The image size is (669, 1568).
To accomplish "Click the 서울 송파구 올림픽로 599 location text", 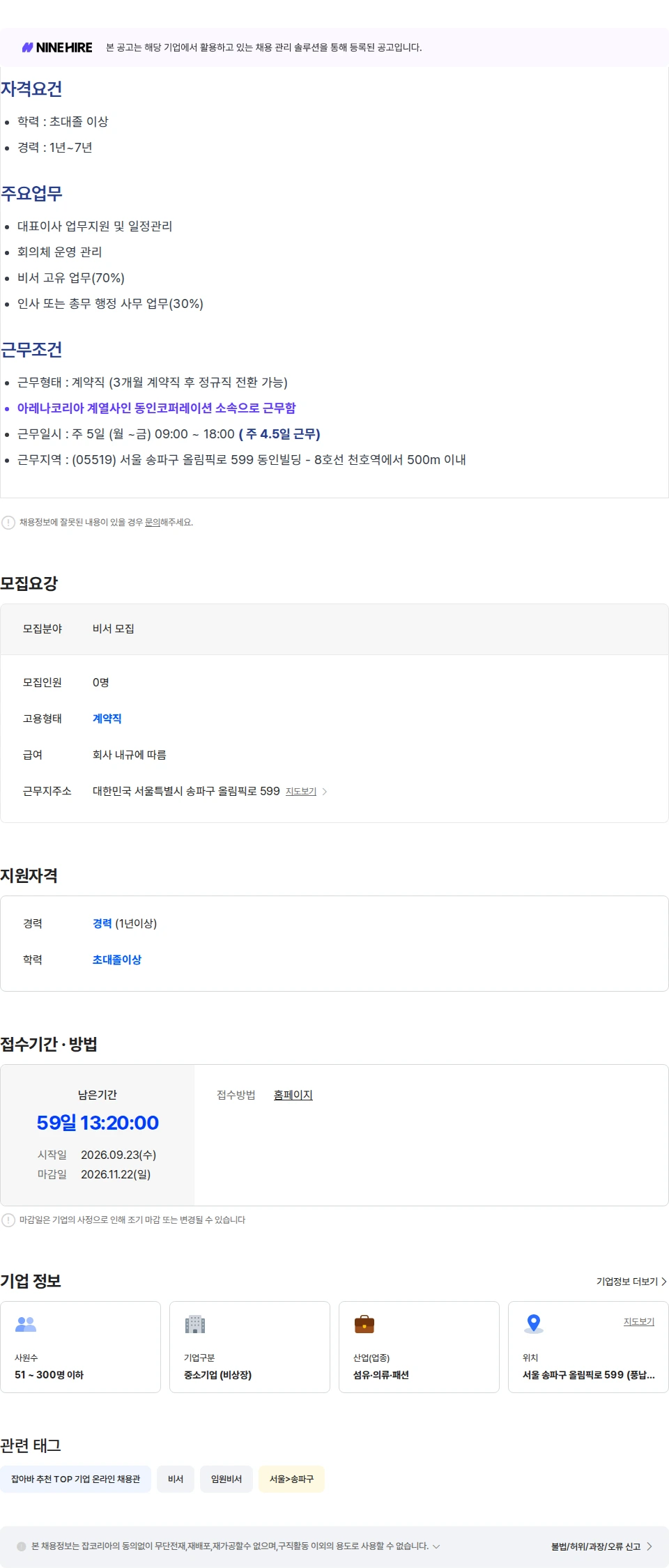I will point(589,1375).
